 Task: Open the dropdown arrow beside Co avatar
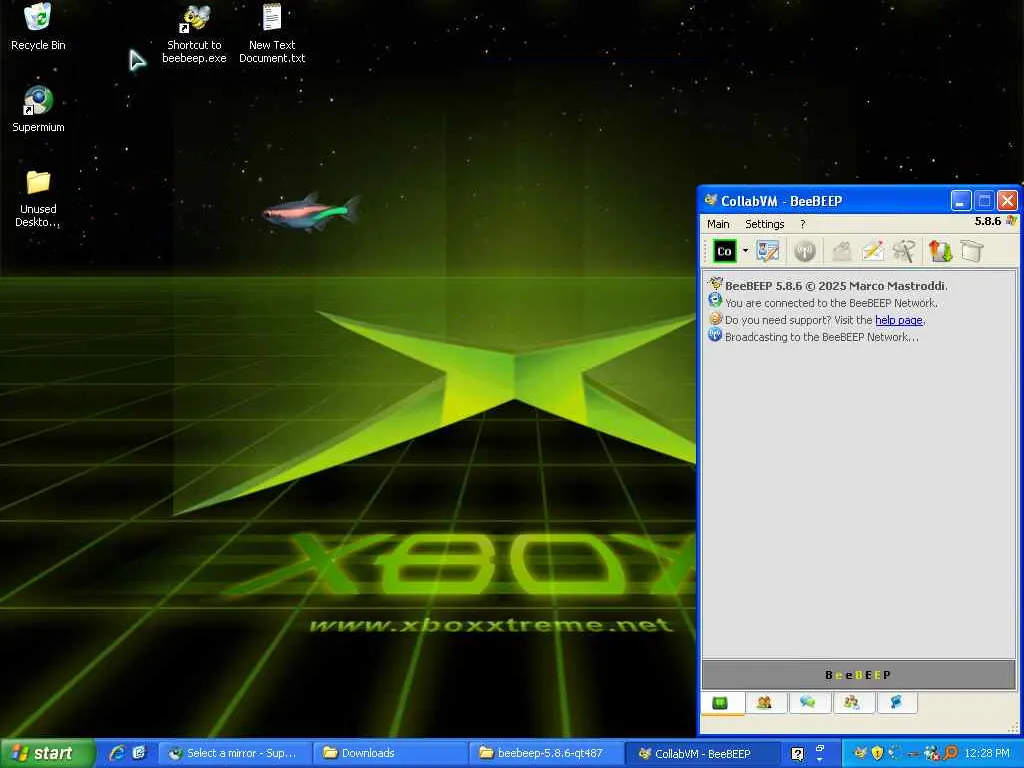click(745, 251)
